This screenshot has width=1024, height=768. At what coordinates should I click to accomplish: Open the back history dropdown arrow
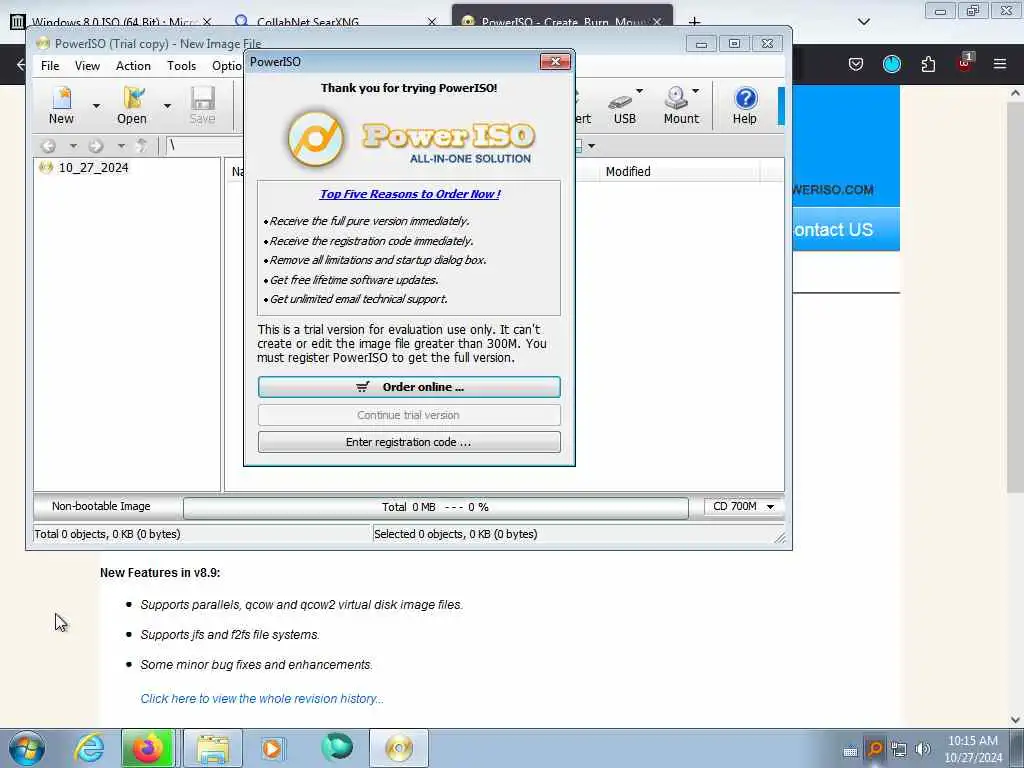(x=73, y=146)
